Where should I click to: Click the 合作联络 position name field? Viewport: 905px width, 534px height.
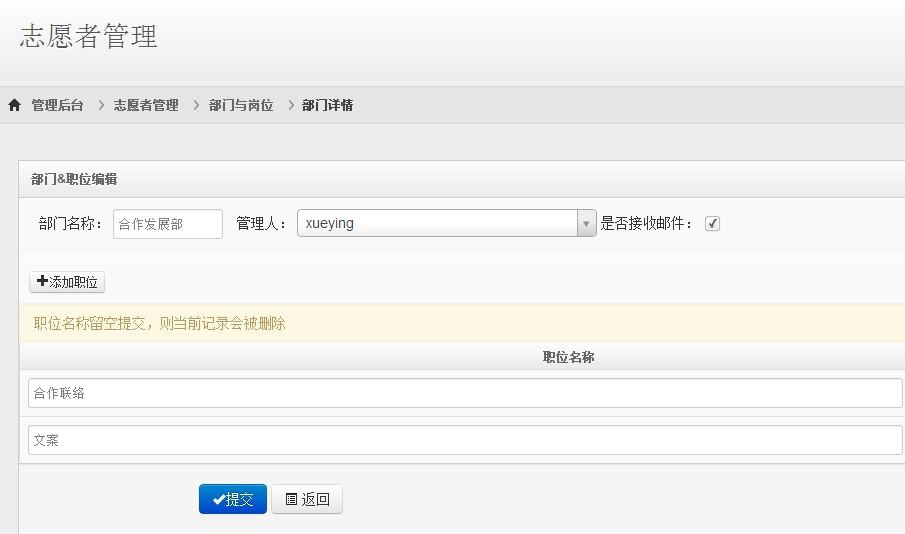(465, 393)
